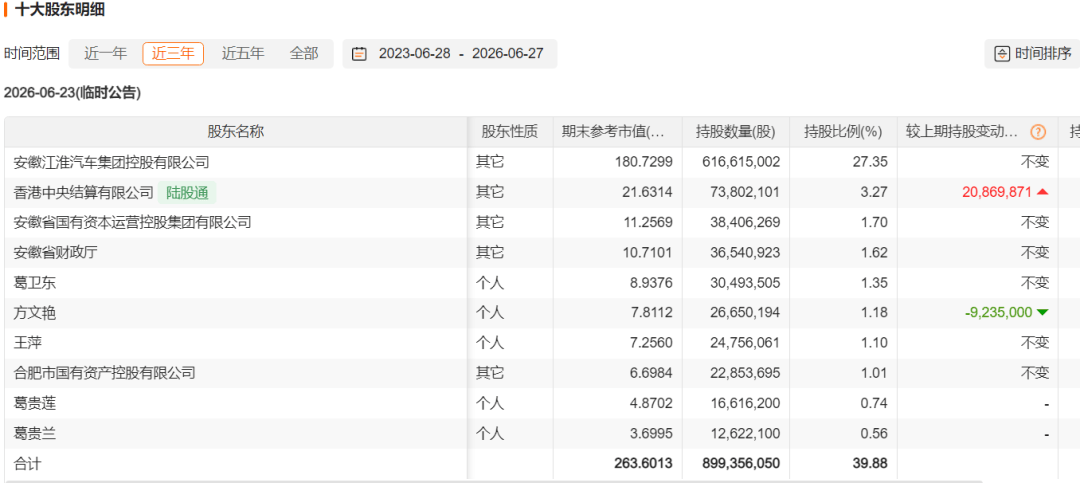This screenshot has height=483, width=1080.
Task: Open the start date 2023-06-28 picker
Action: click(x=414, y=54)
